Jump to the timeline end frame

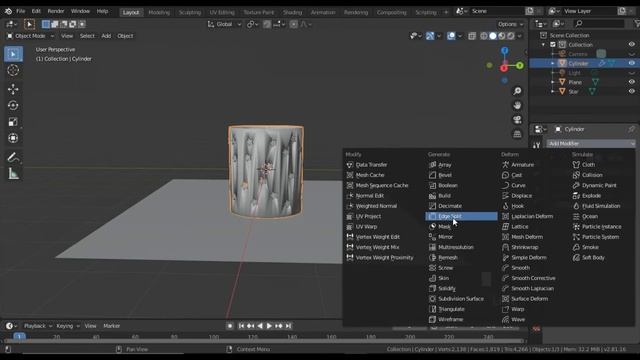click(288, 326)
